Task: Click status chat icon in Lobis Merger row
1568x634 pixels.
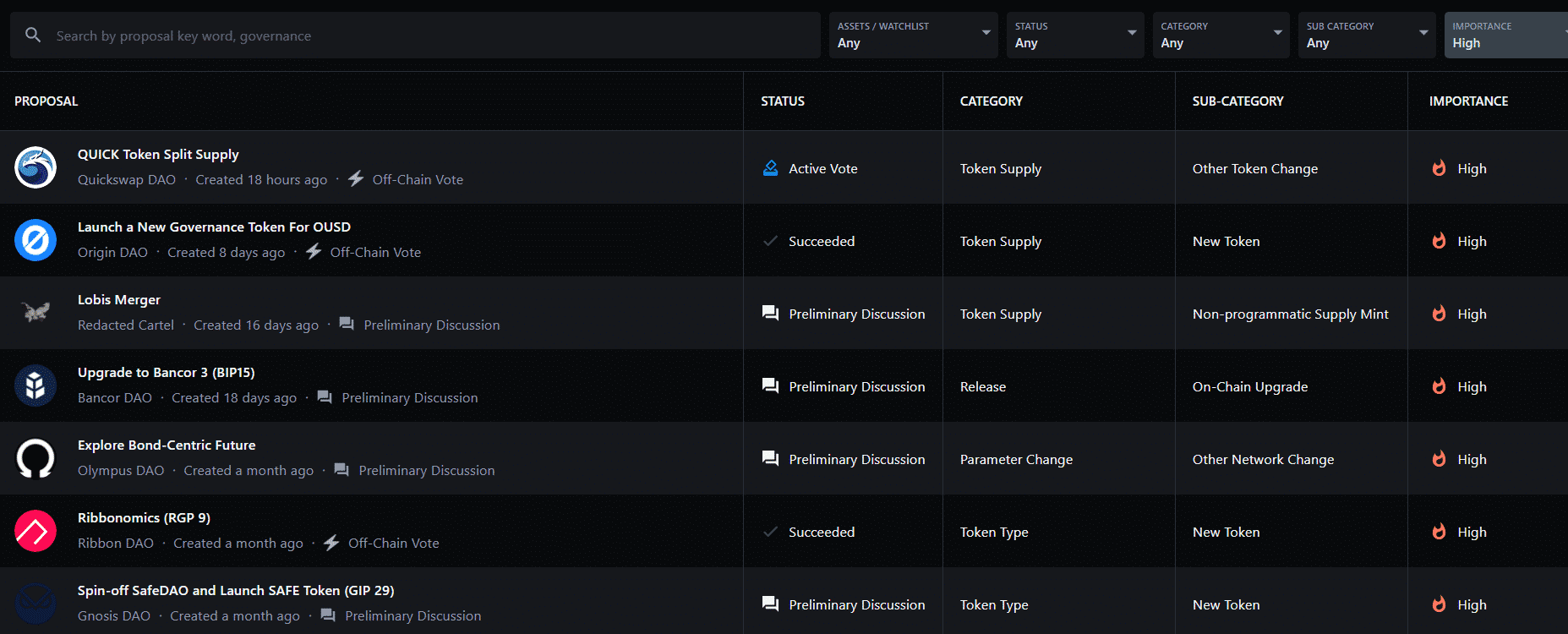Action: point(770,314)
